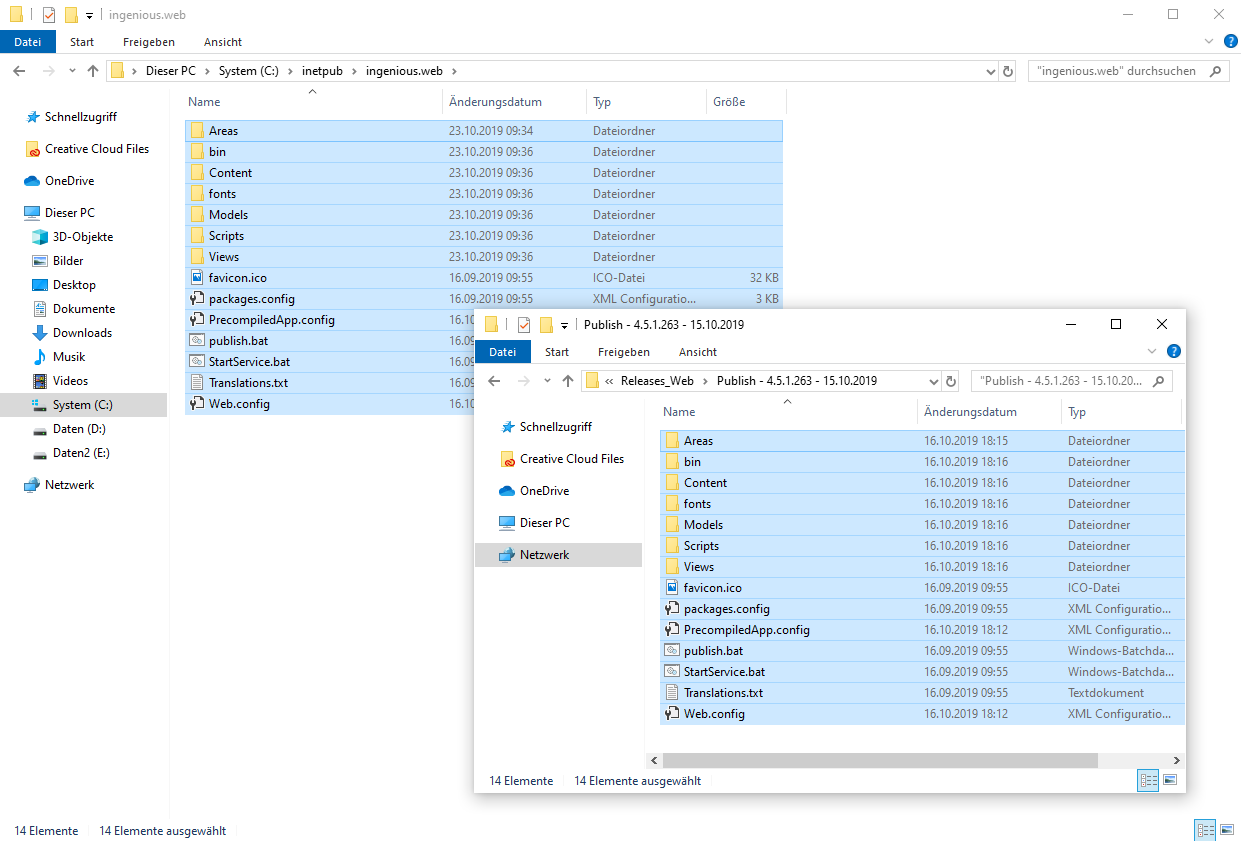Go up one level in ingenious.web window

click(x=93, y=71)
